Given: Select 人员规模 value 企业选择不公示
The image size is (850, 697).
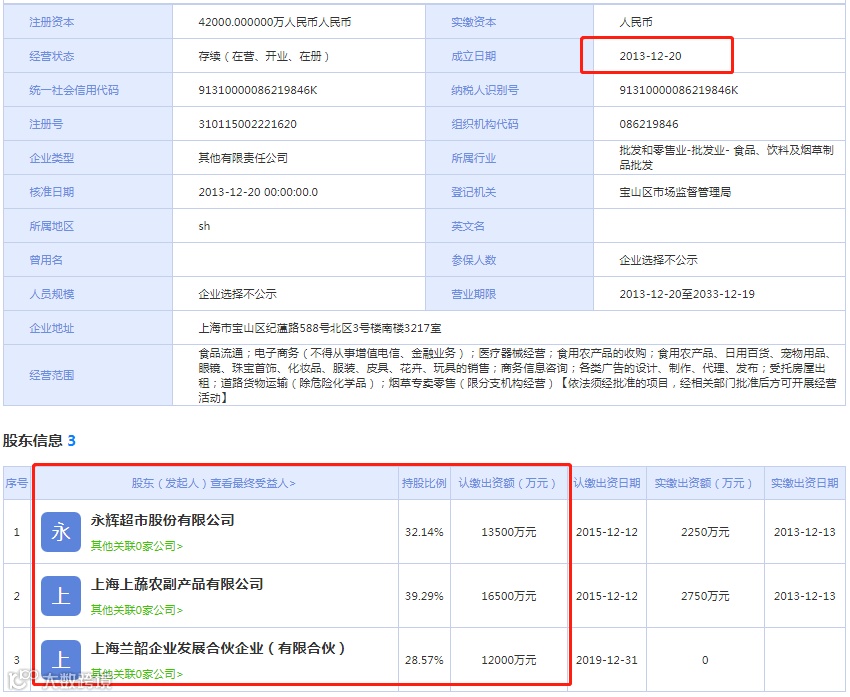Looking at the screenshot, I should 237,294.
